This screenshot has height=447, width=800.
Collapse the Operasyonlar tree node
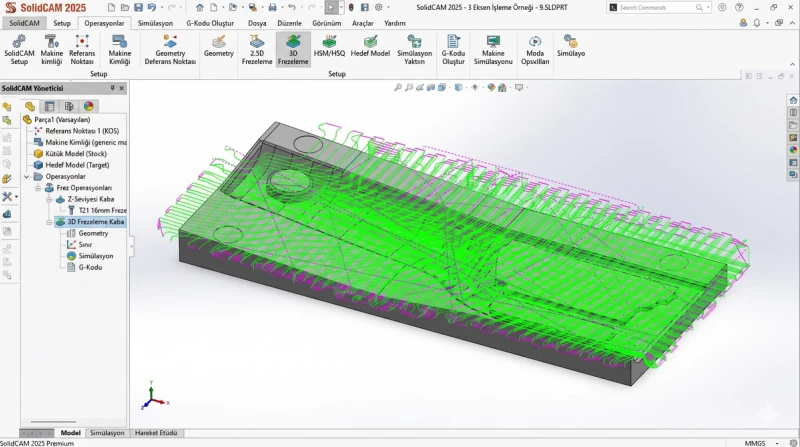tap(27, 177)
